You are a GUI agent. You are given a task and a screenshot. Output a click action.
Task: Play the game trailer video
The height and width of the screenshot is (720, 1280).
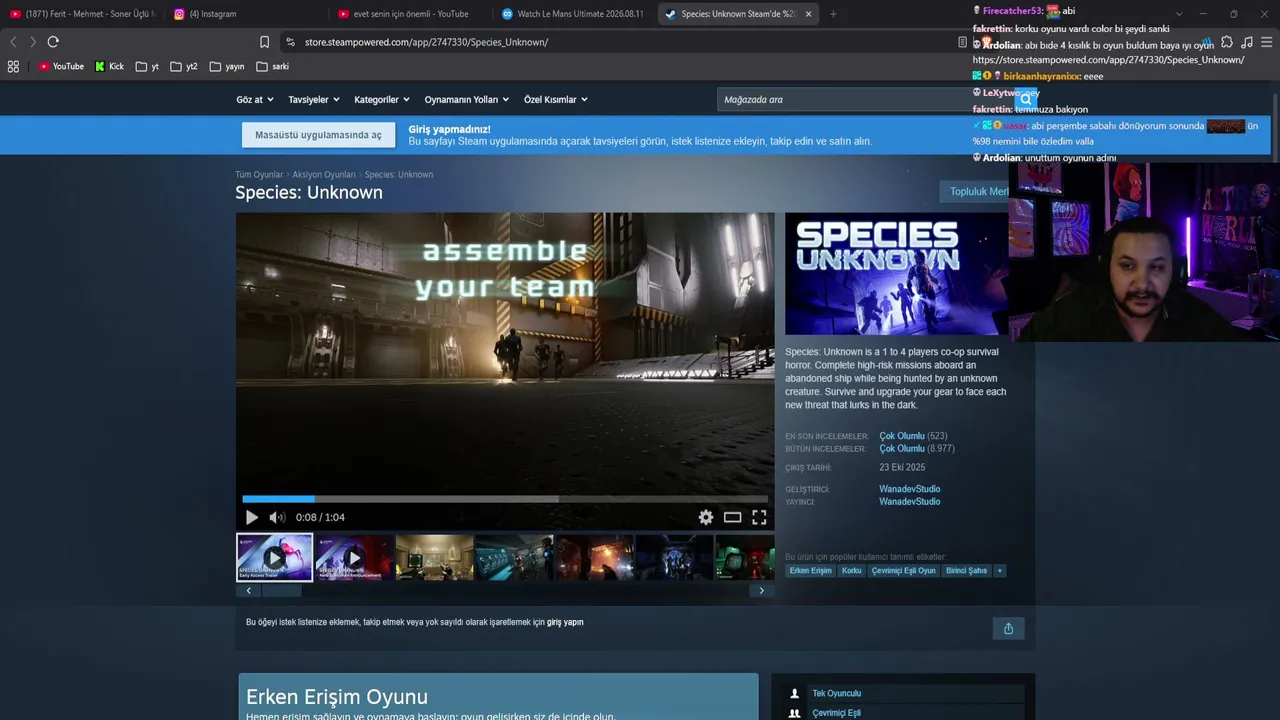[252, 517]
